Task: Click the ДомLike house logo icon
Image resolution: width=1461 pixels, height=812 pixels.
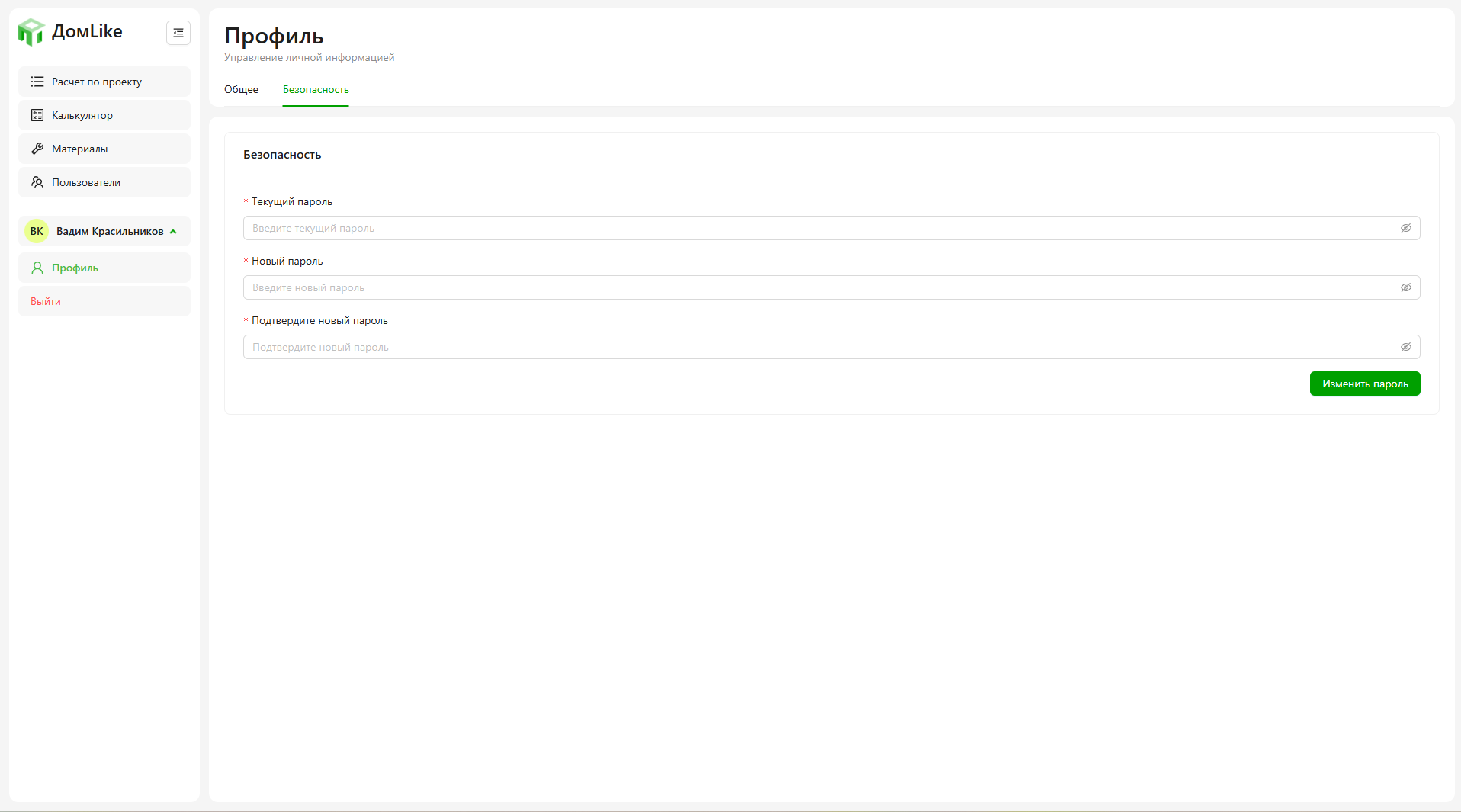Action: pos(31,32)
